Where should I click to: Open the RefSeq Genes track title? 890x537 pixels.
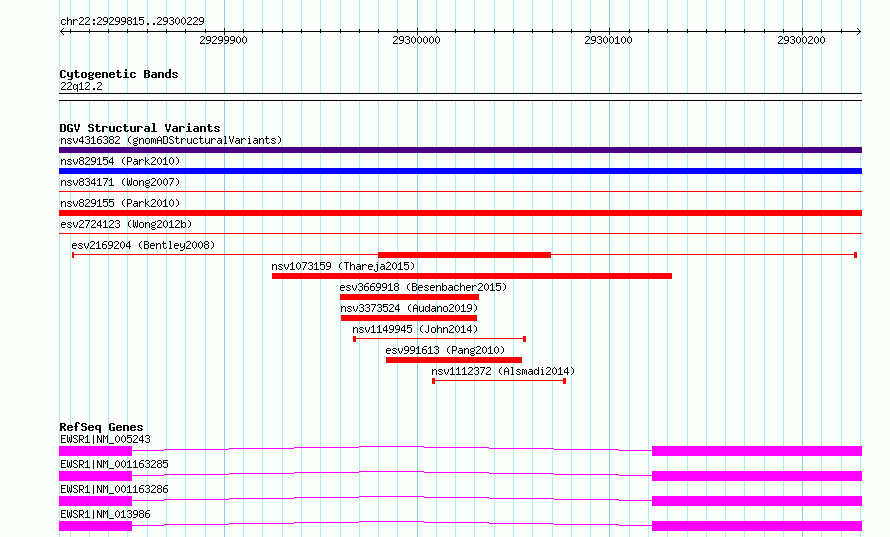point(101,427)
